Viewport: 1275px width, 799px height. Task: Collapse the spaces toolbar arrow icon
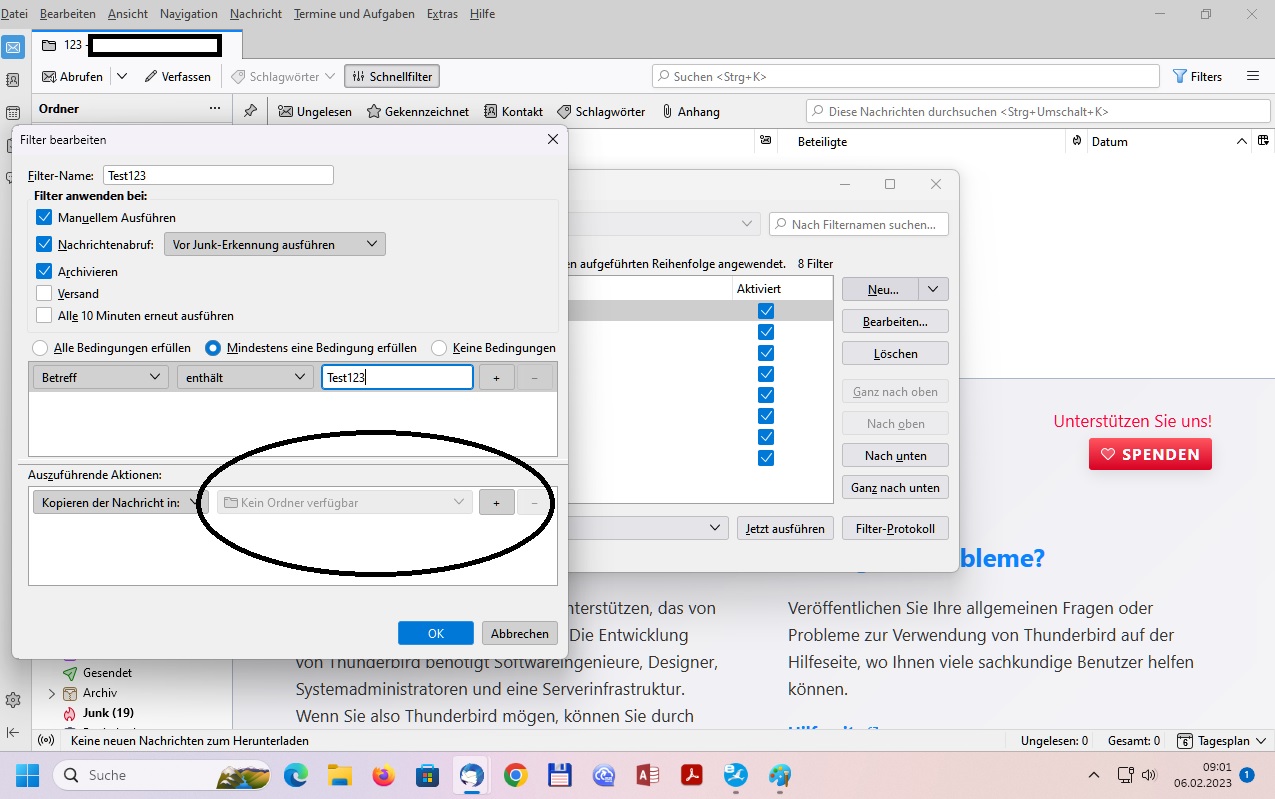point(13,733)
